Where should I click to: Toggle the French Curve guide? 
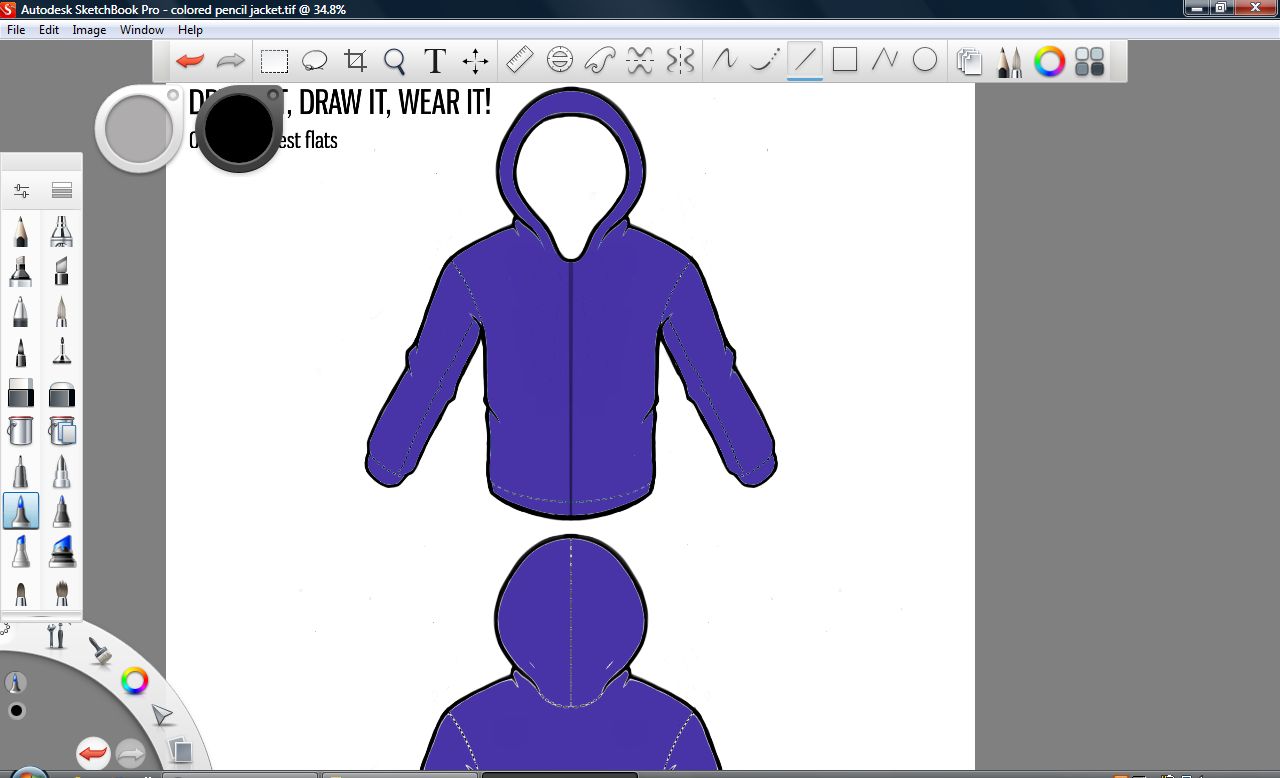pos(599,60)
